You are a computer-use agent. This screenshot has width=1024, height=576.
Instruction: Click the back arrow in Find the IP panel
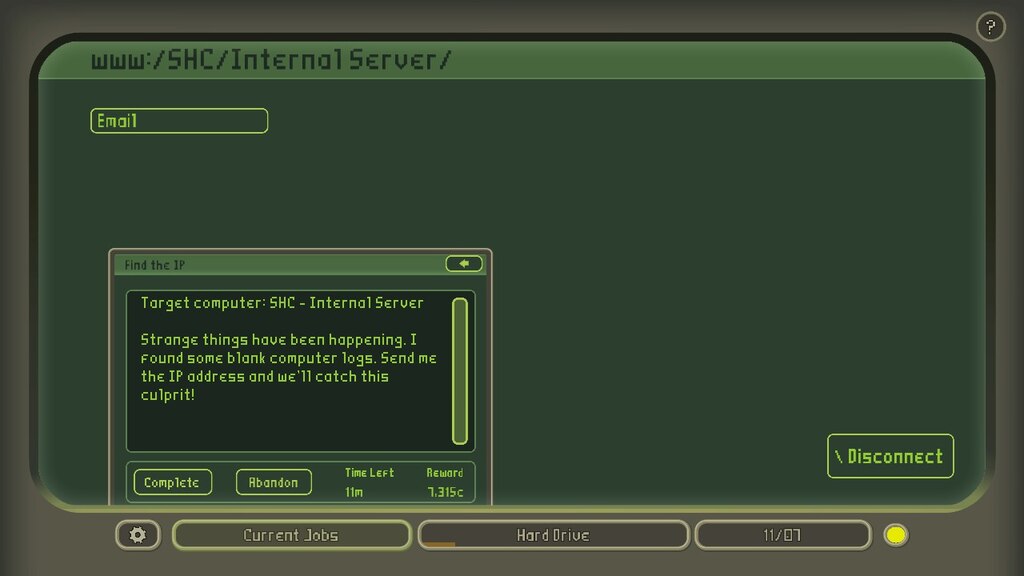click(464, 263)
